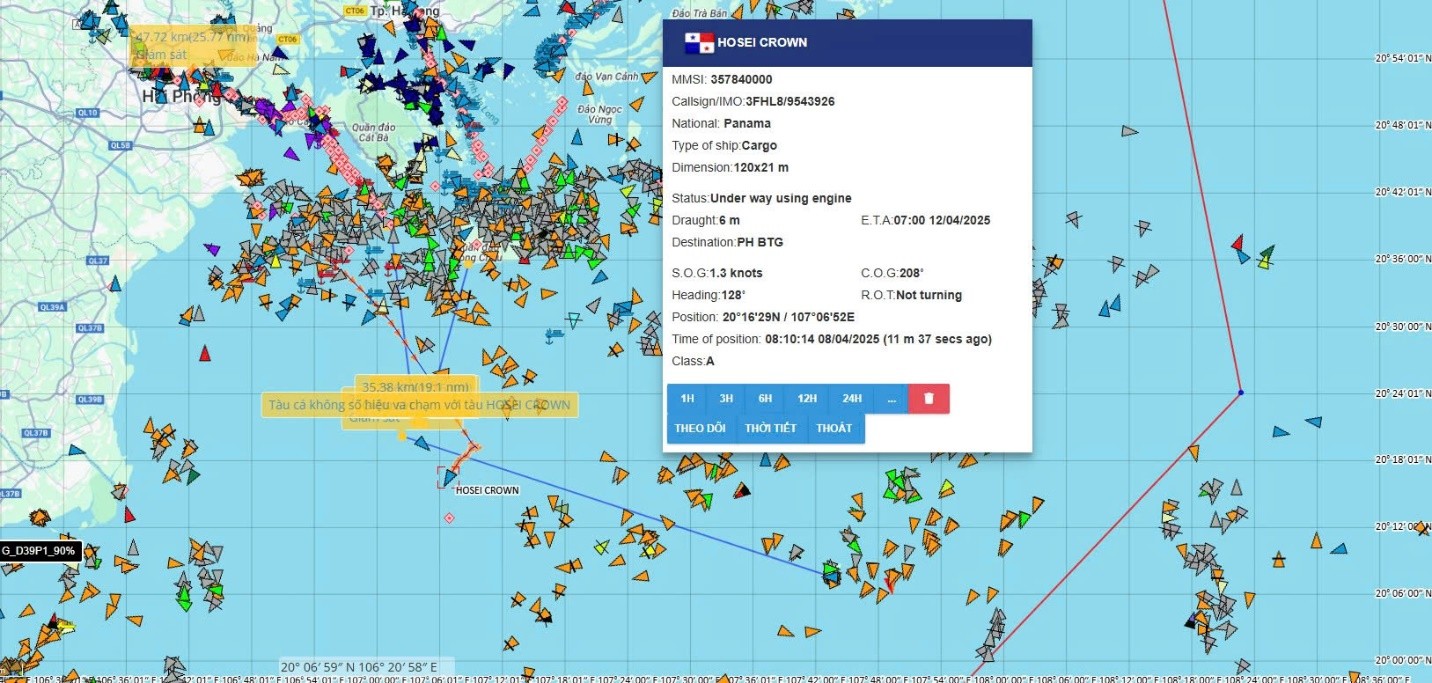Click the red trash delete button
Screen dimensions: 1432x683
929,398
